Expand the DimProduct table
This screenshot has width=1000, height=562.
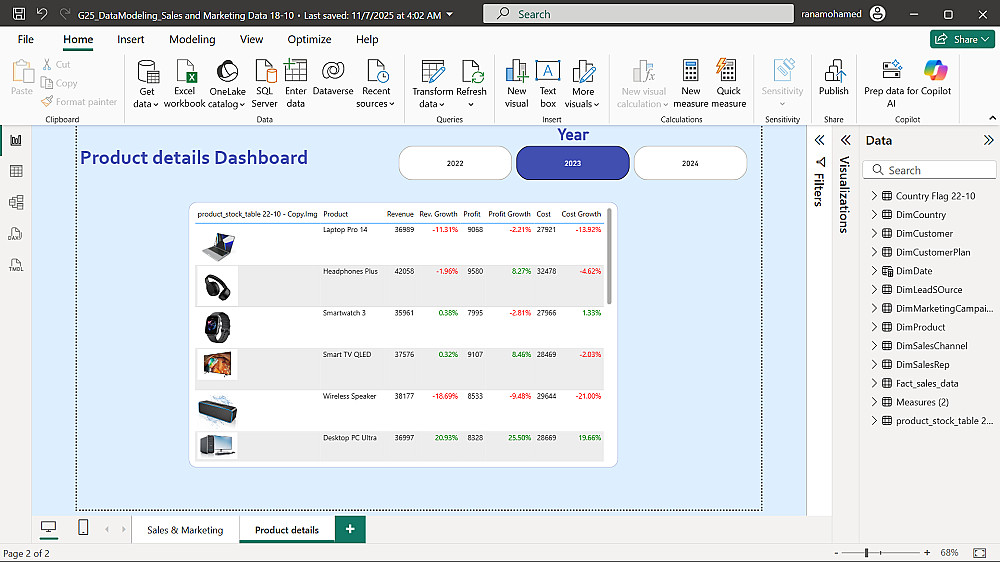click(874, 327)
